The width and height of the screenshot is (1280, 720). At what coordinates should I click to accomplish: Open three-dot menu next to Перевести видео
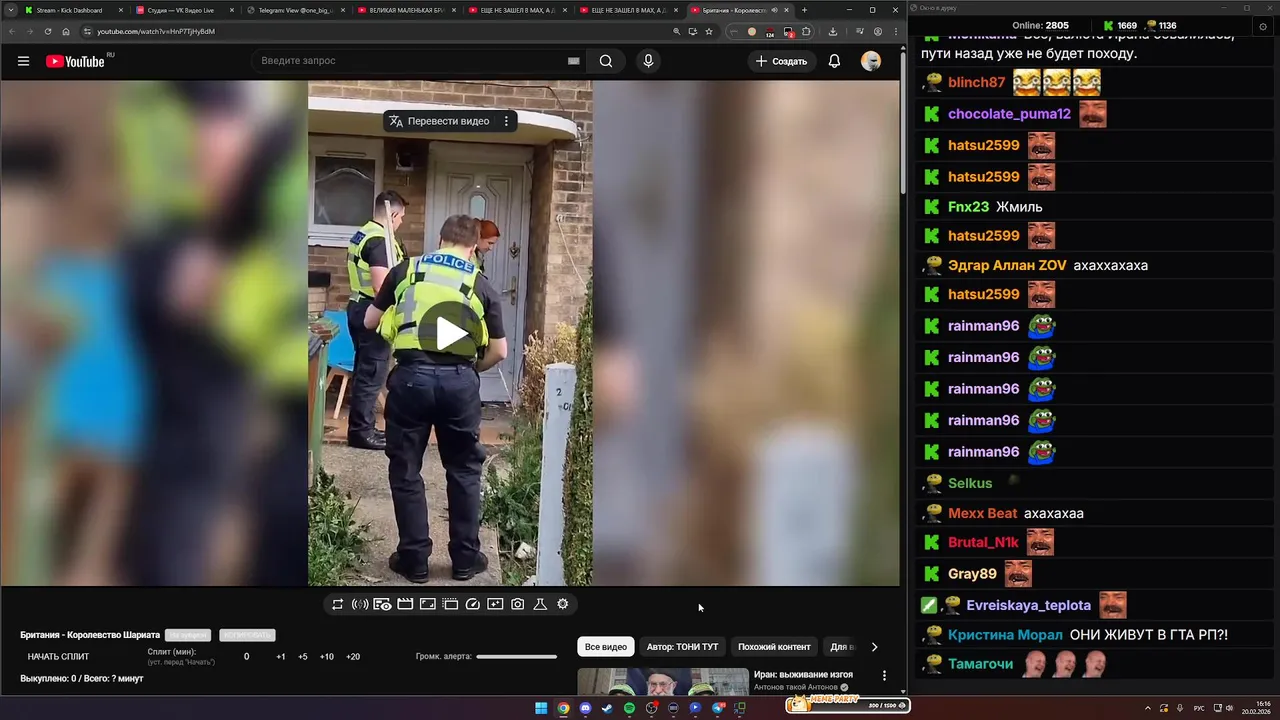click(x=506, y=121)
